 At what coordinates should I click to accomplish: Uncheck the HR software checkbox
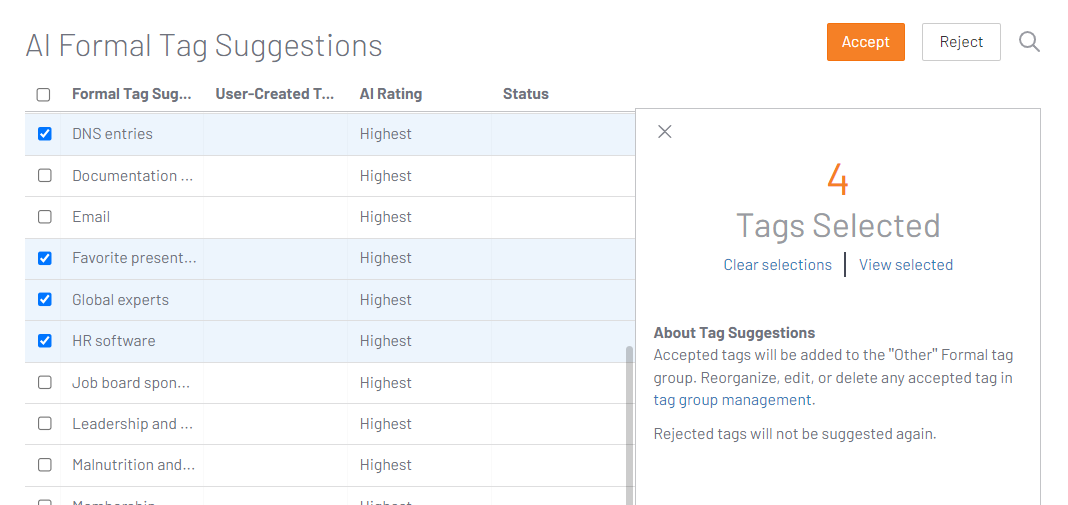click(45, 341)
